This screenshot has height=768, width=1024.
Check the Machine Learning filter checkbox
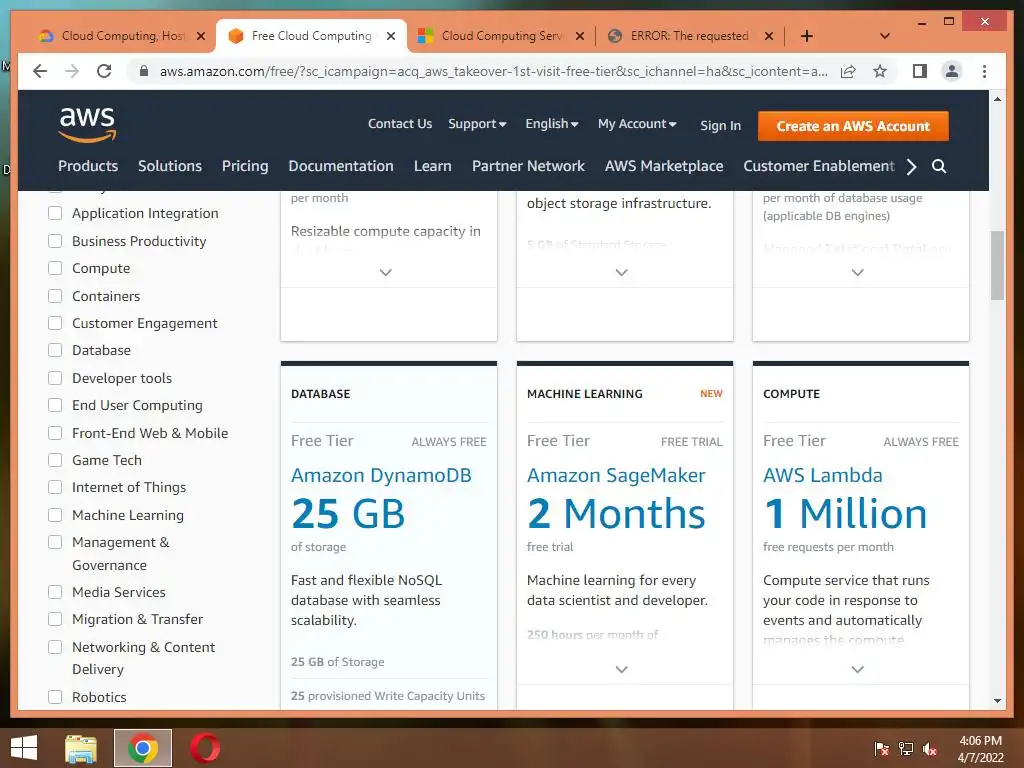pyautogui.click(x=56, y=515)
